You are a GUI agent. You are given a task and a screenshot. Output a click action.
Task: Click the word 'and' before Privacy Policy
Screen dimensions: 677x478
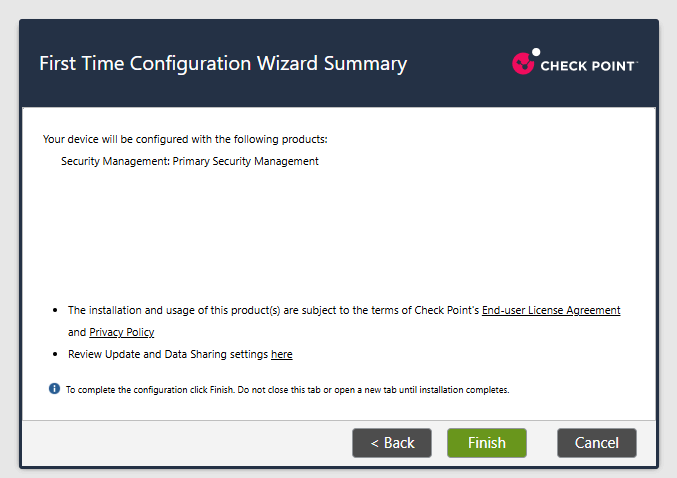[x=77, y=332]
